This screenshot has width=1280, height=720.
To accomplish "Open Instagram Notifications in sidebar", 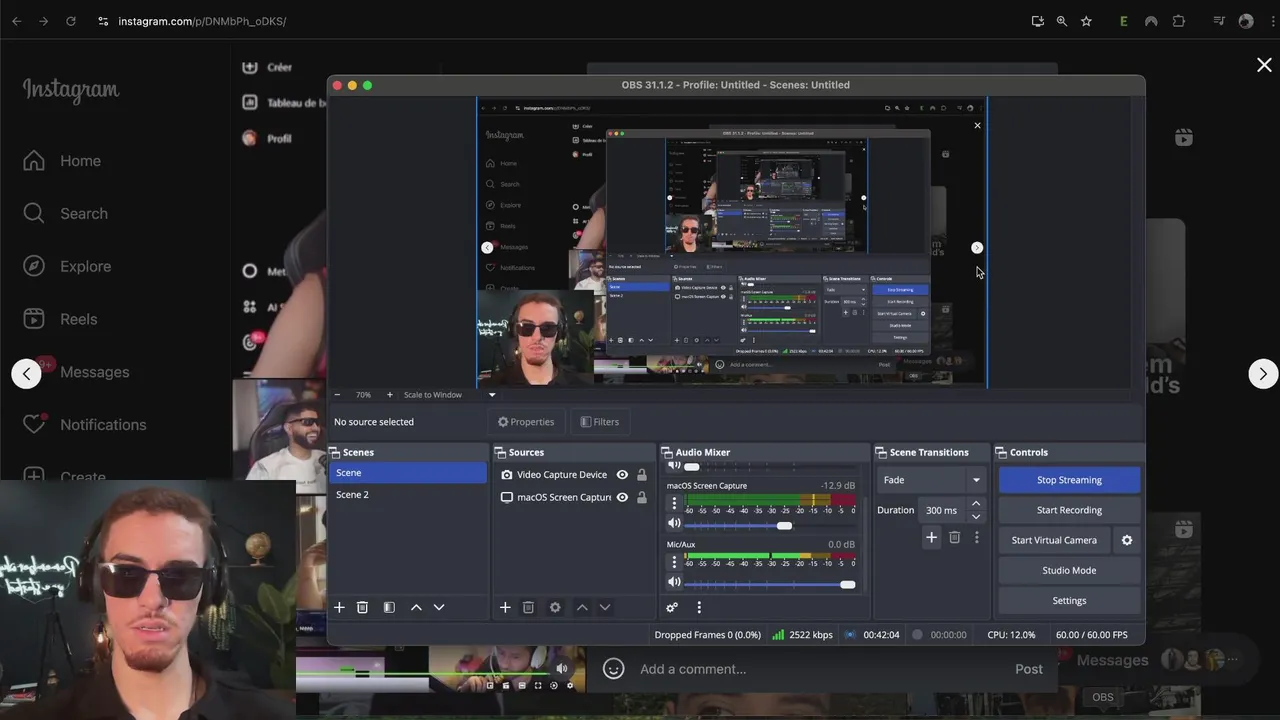I will tap(85, 425).
